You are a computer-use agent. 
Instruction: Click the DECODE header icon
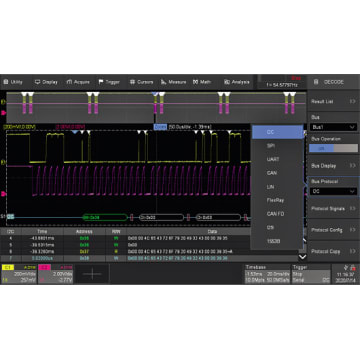pyautogui.click(x=316, y=82)
